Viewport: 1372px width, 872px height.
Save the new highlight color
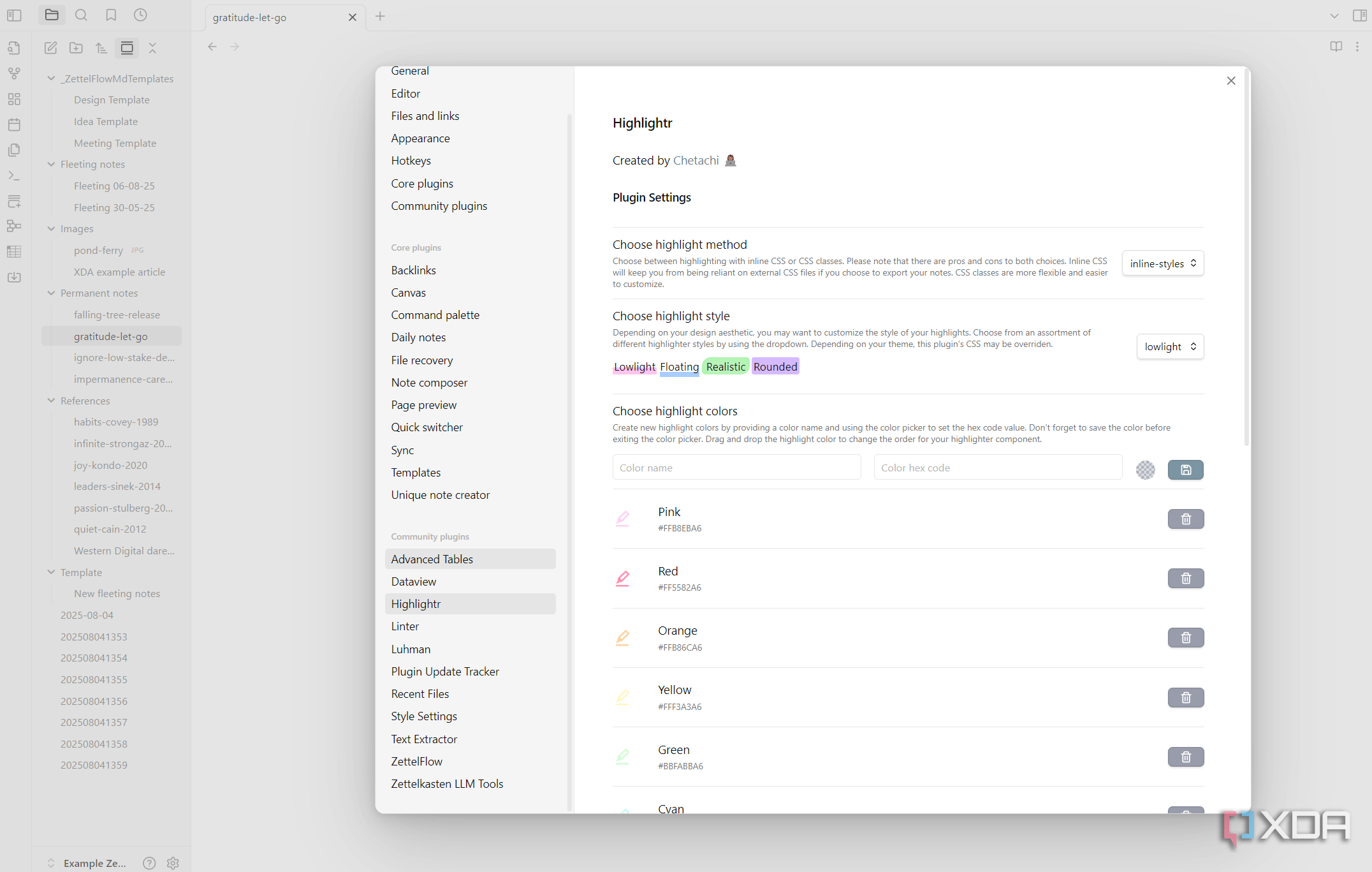1186,470
